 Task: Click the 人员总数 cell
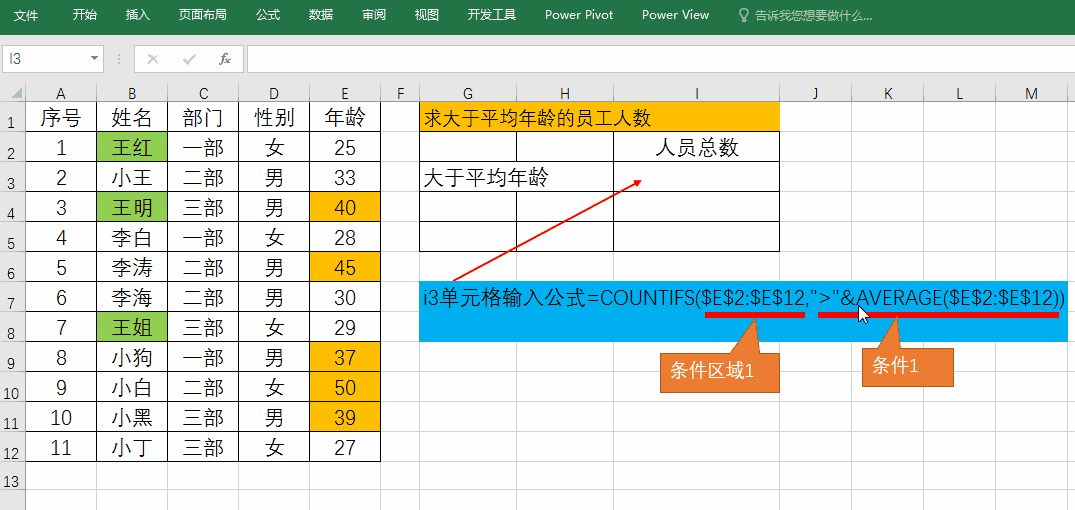(x=697, y=147)
